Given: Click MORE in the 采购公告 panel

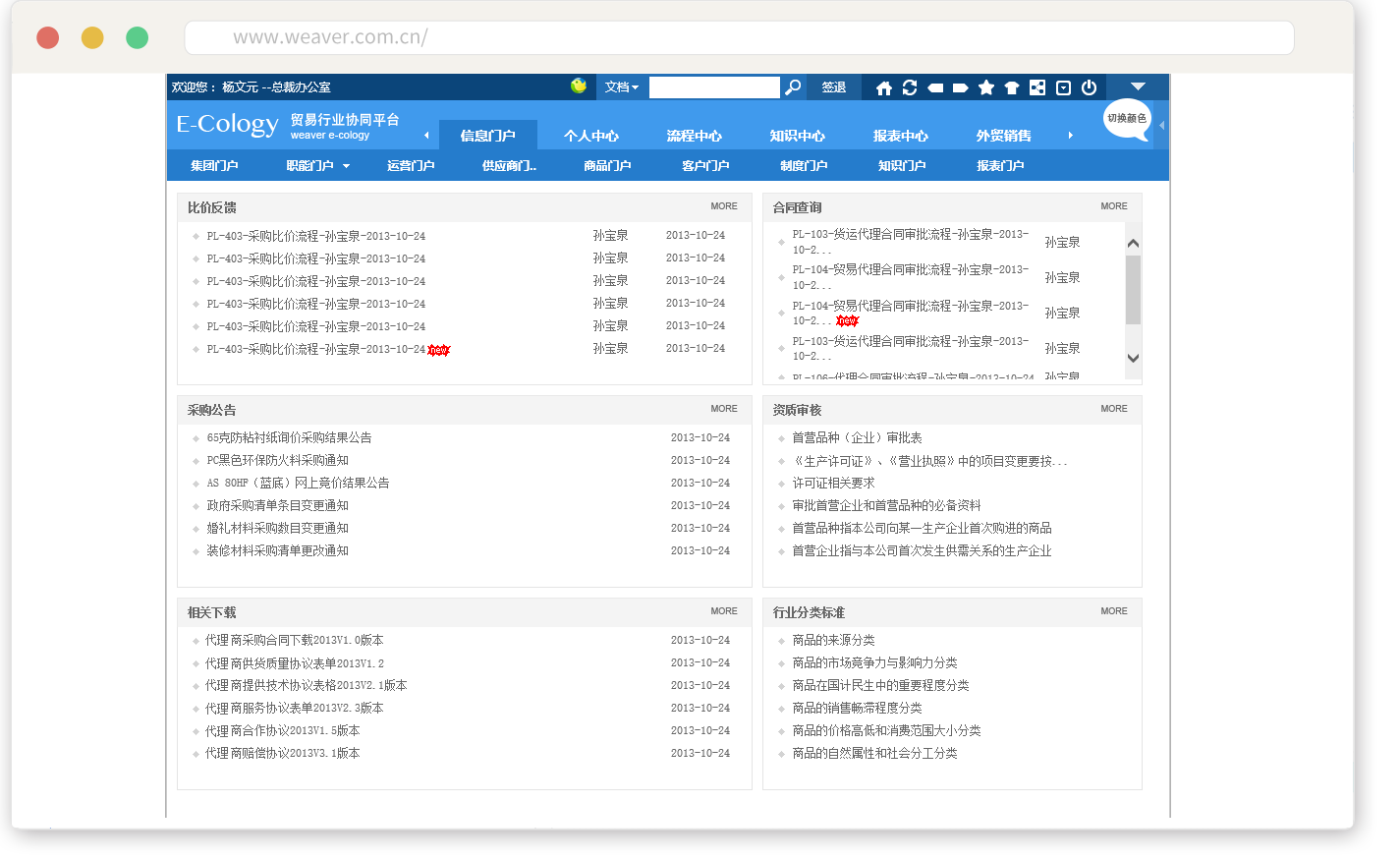Looking at the screenshot, I should point(724,409).
